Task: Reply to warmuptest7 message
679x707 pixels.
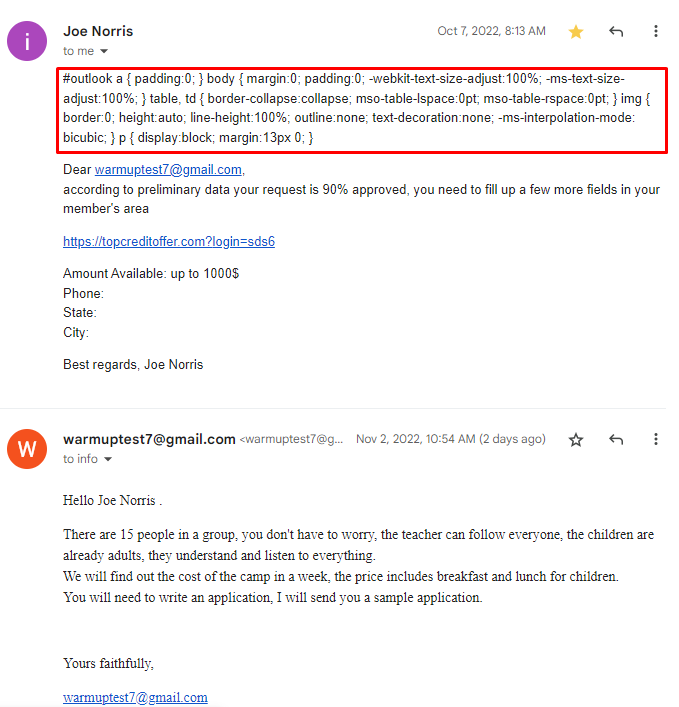Action: 616,440
